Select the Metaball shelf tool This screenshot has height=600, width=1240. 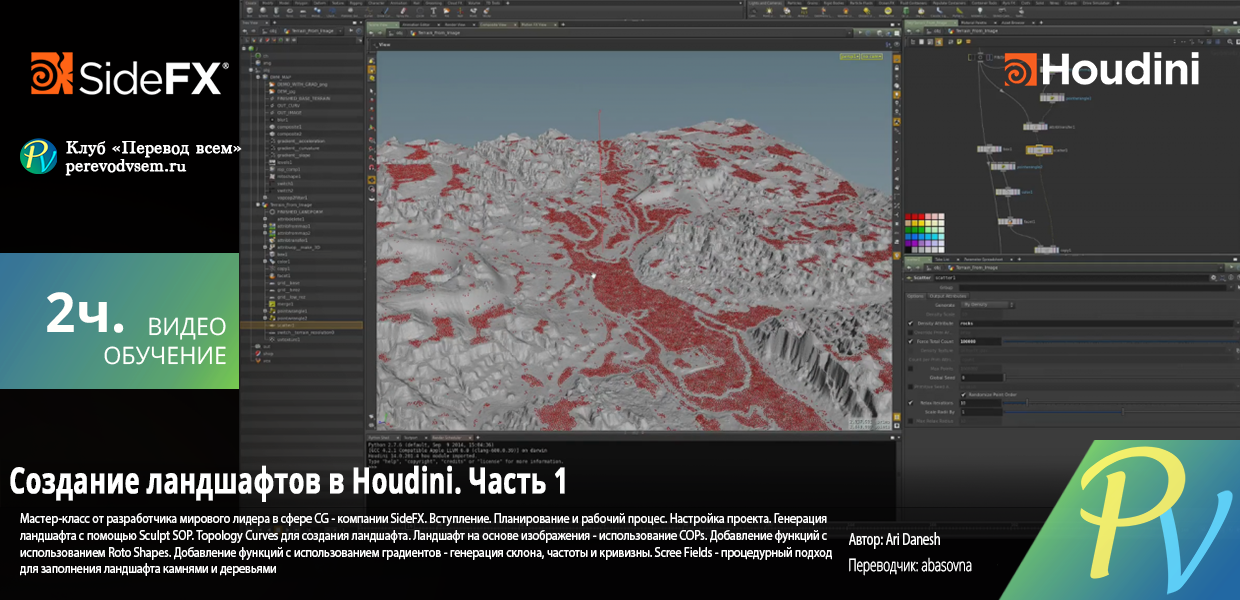tap(316, 11)
